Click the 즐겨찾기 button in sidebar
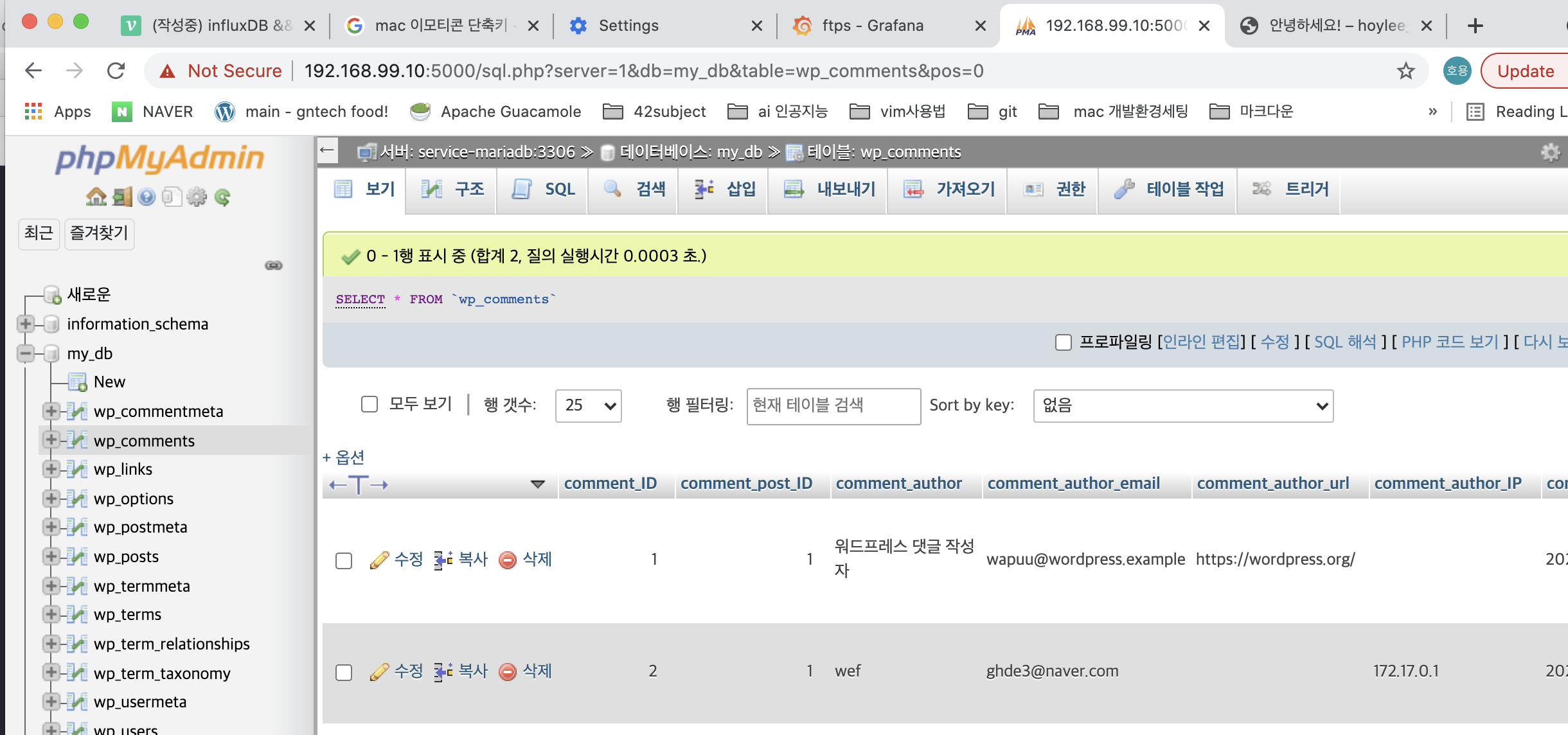 tap(99, 233)
